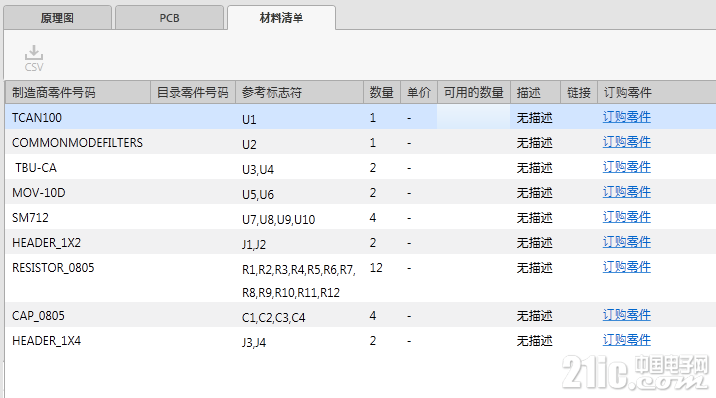Select the SM712 part name
716x398 pixels.
point(30,218)
